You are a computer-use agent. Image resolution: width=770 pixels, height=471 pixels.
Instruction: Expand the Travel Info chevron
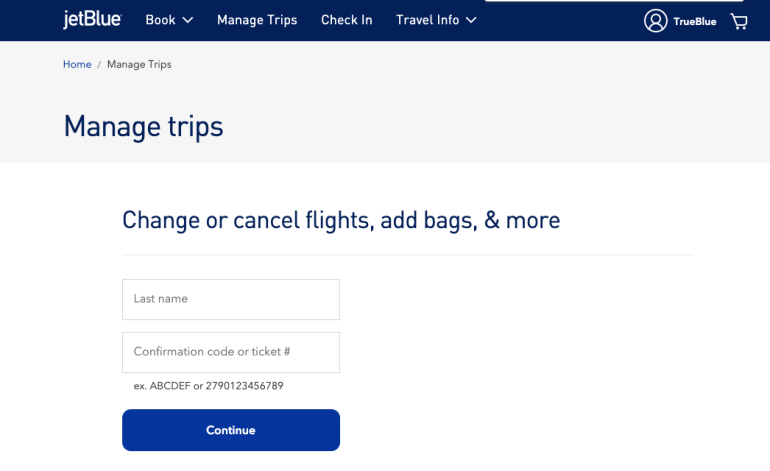471,20
